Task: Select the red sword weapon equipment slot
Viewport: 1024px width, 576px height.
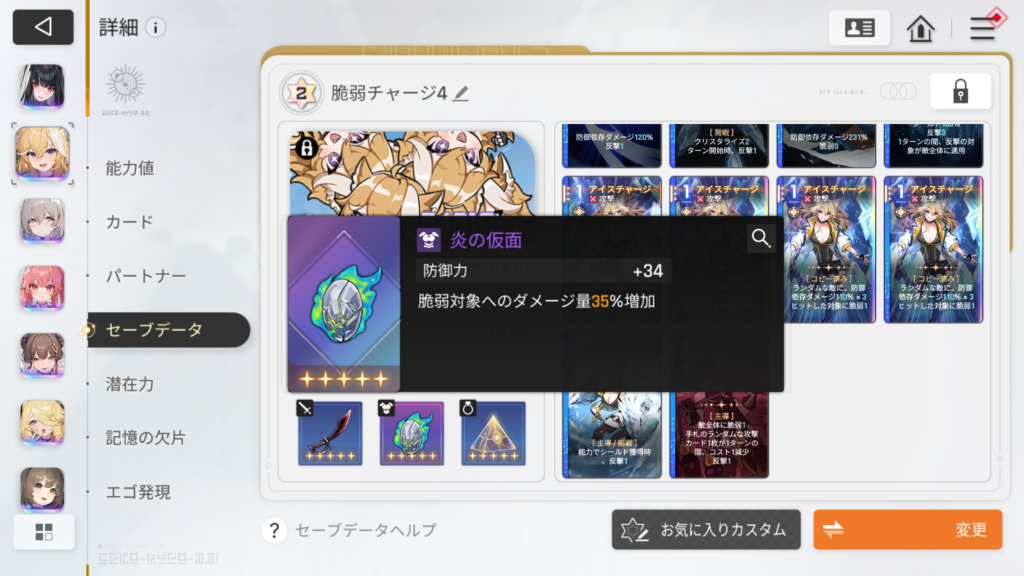Action: click(330, 433)
